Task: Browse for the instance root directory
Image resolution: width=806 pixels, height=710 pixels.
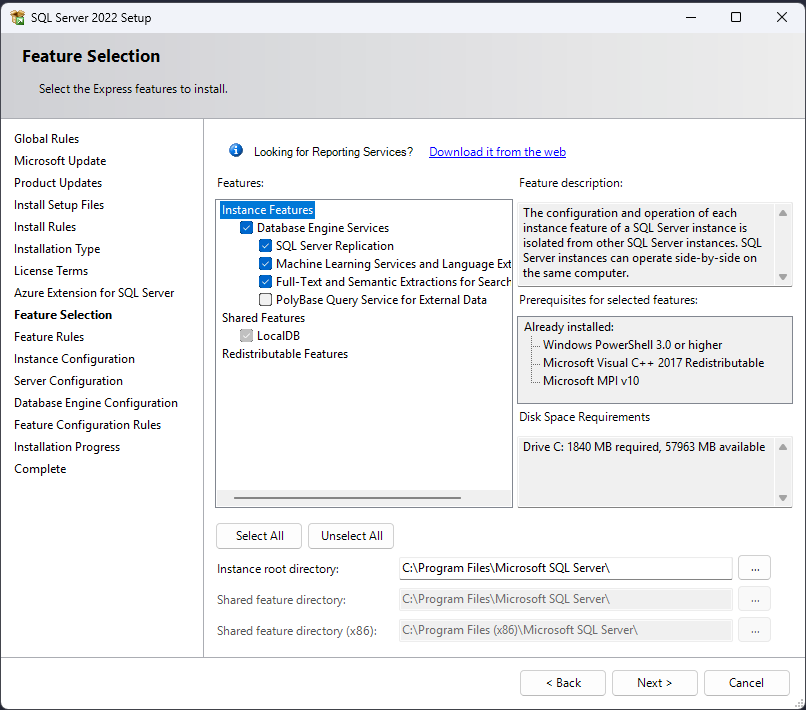Action: (754, 568)
